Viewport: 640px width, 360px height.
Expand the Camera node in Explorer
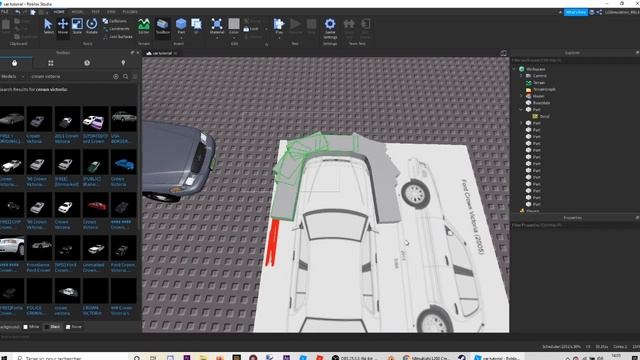coord(521,76)
